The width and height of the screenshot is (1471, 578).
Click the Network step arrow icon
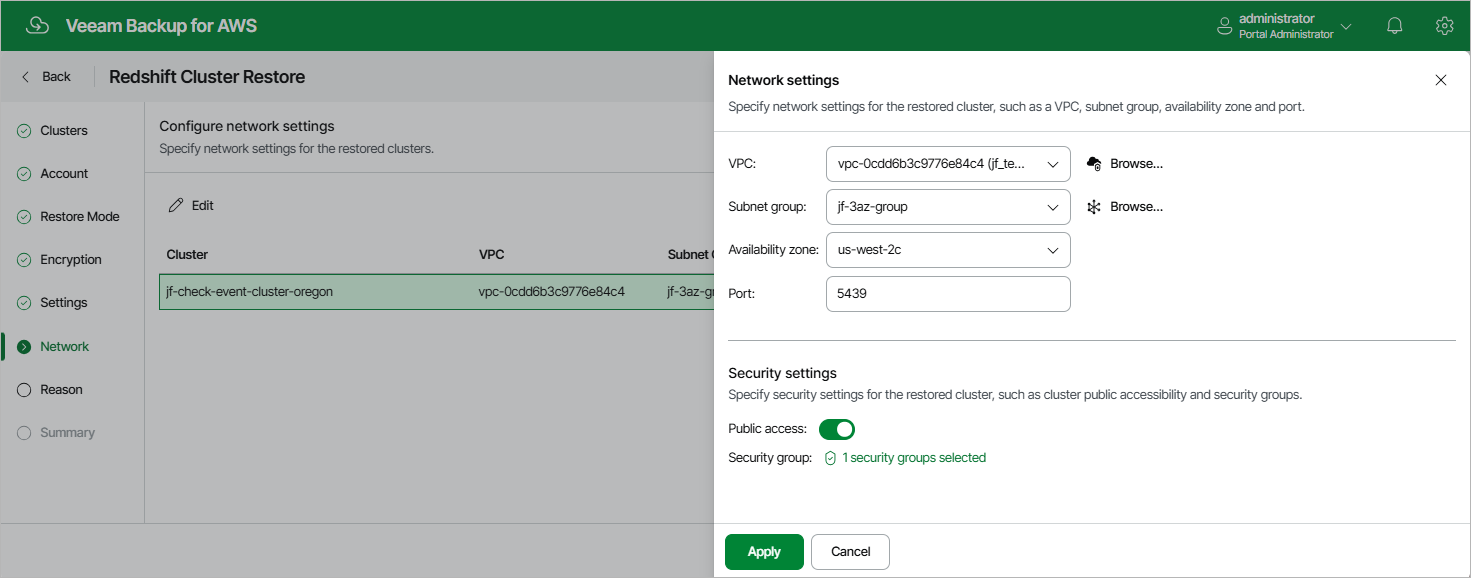pyautogui.click(x=24, y=347)
